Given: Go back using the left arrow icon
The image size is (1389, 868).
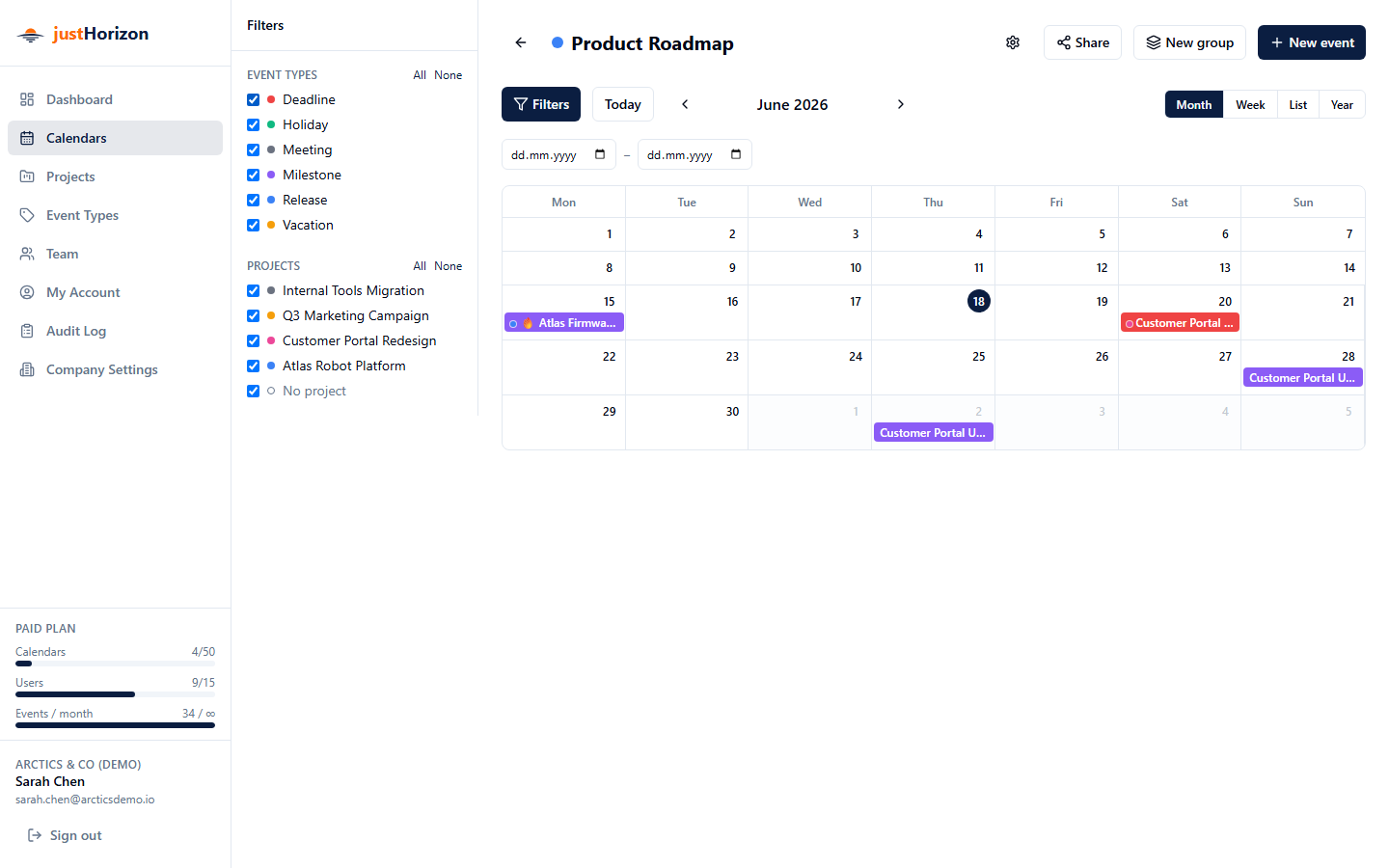Looking at the screenshot, I should [x=521, y=42].
